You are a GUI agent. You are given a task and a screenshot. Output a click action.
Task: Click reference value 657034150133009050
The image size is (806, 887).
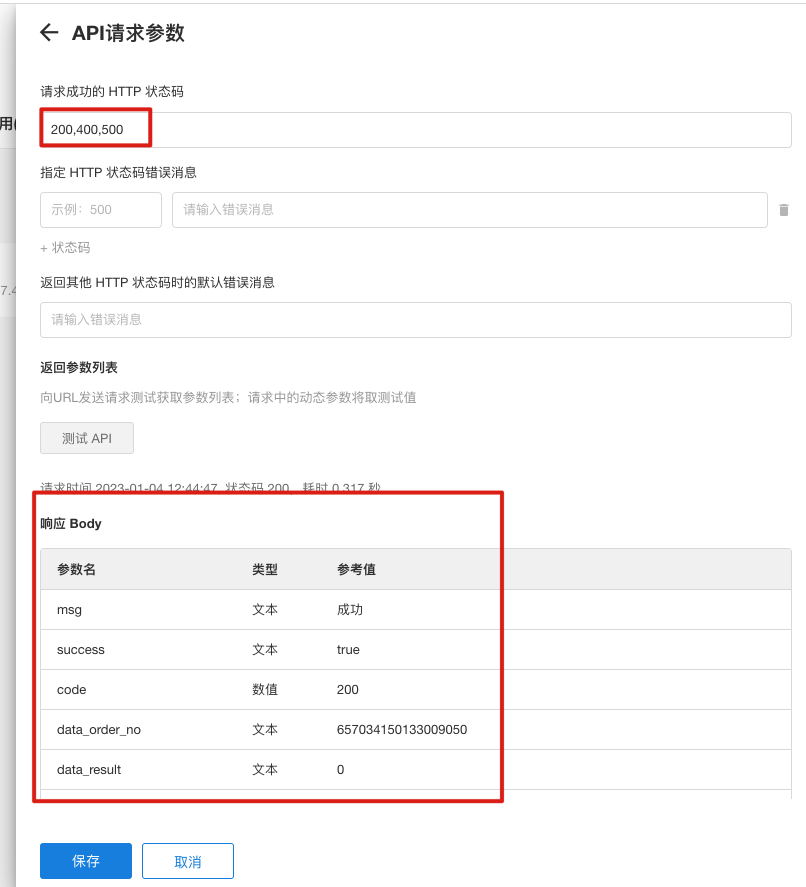pos(402,730)
